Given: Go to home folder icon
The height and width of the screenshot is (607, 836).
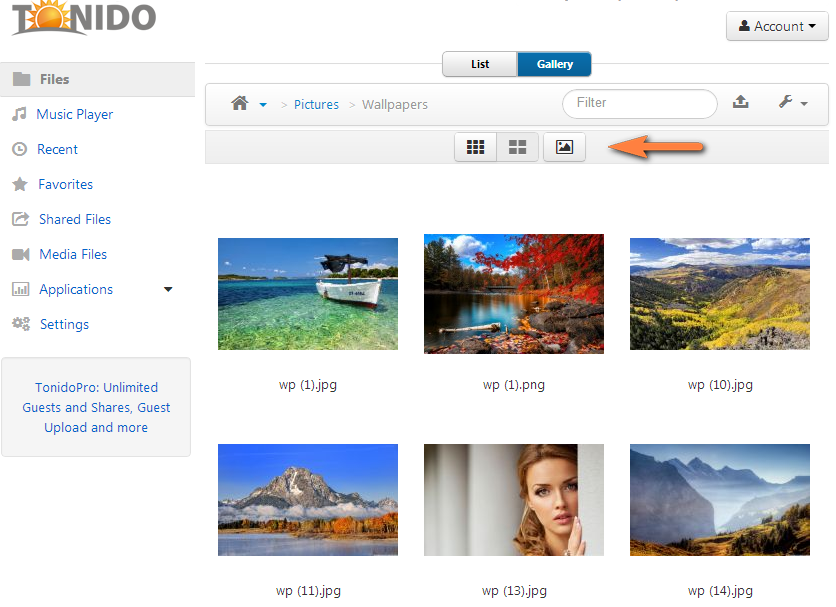Looking at the screenshot, I should pyautogui.click(x=239, y=103).
